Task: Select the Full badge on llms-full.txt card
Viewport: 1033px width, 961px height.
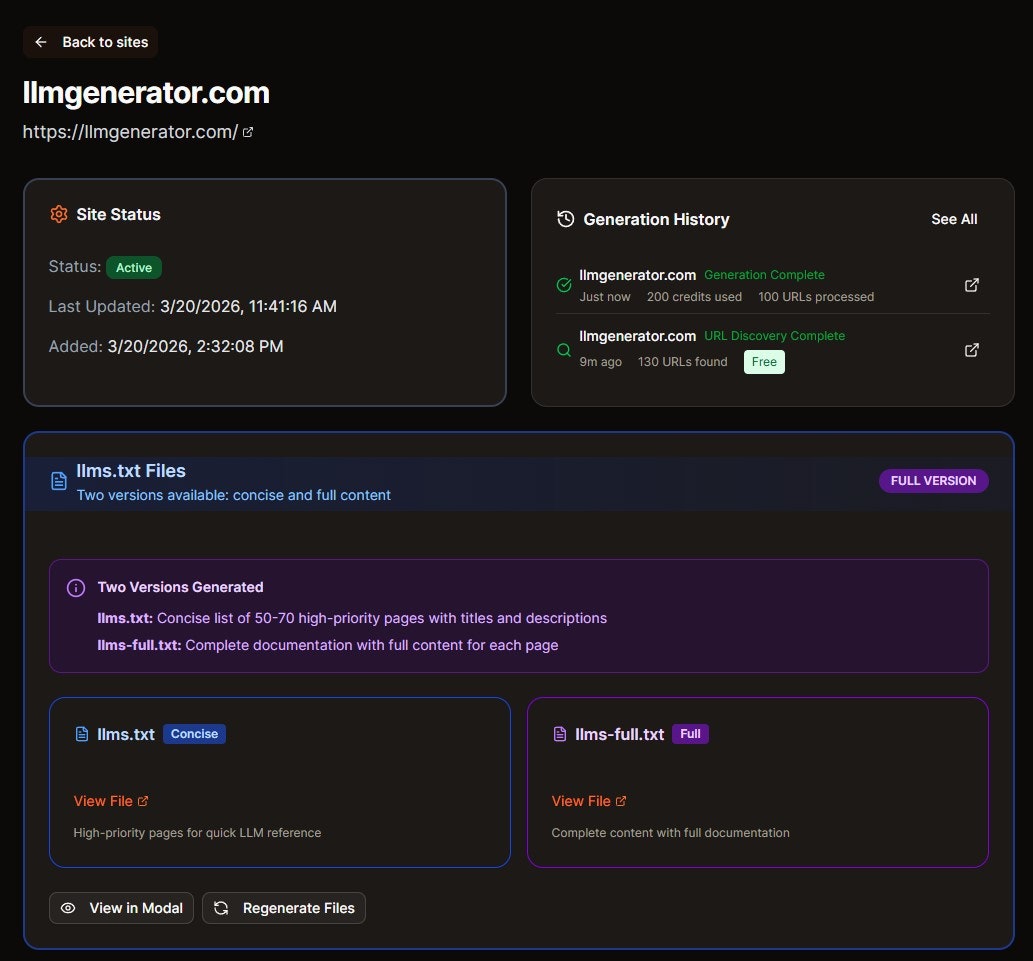Action: coord(690,734)
